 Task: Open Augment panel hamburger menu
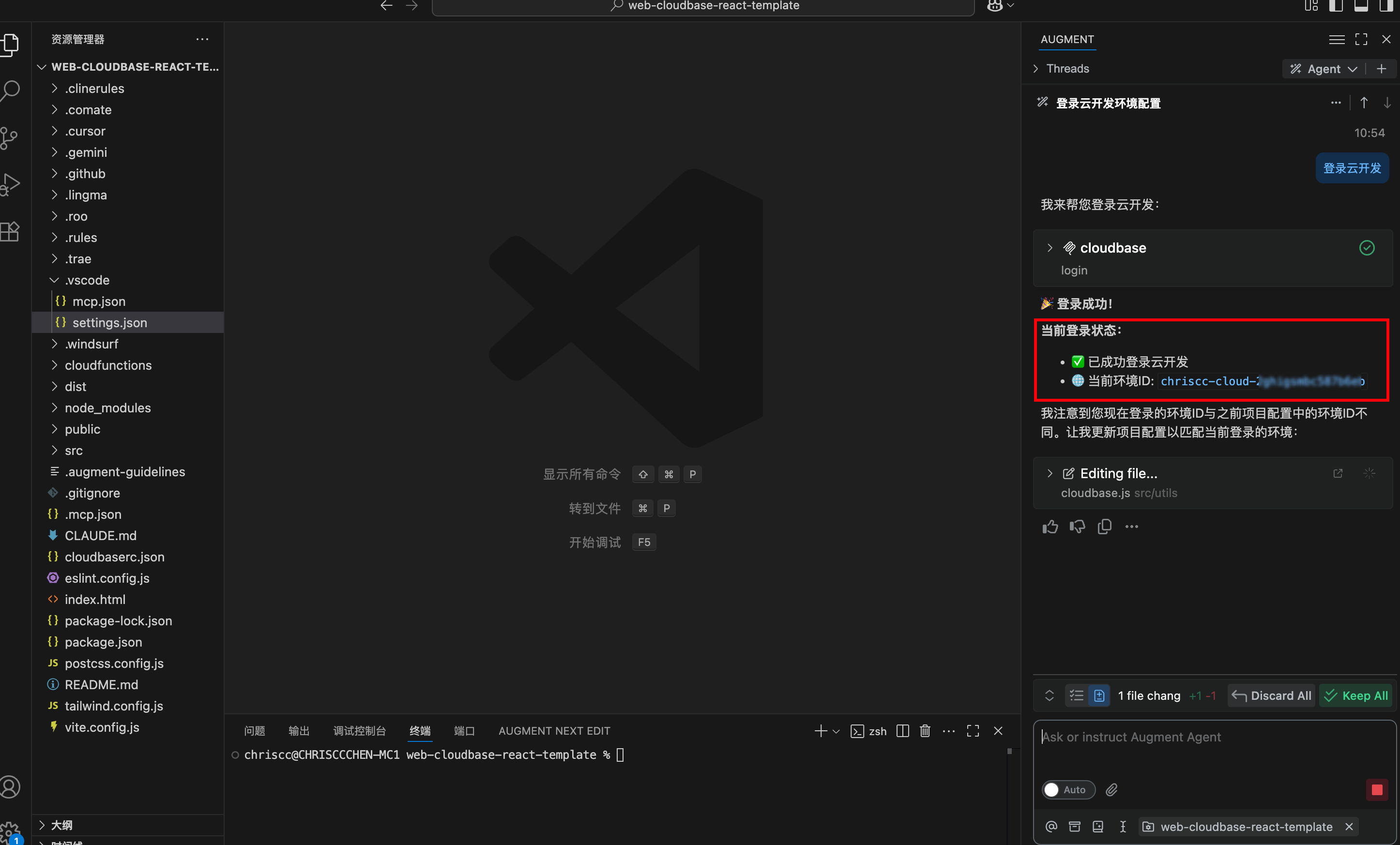coord(1337,39)
